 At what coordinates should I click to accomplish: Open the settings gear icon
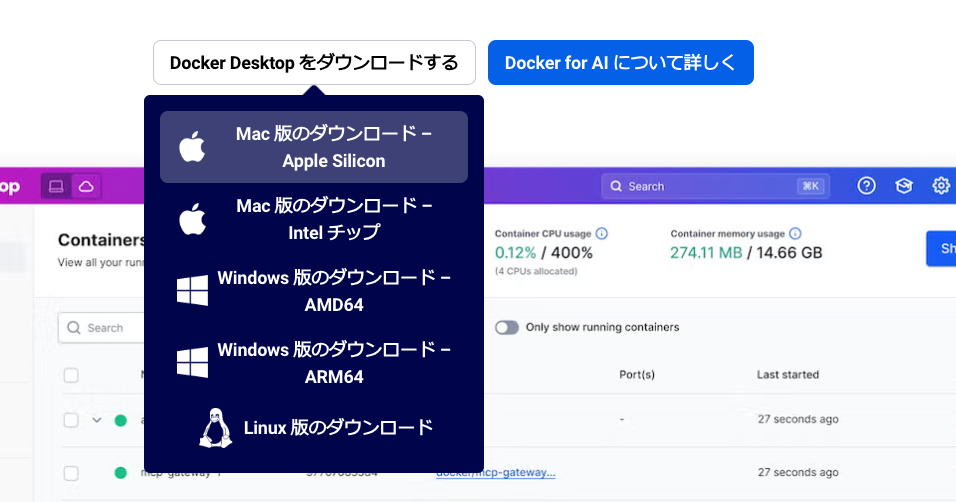pyautogui.click(x=941, y=186)
